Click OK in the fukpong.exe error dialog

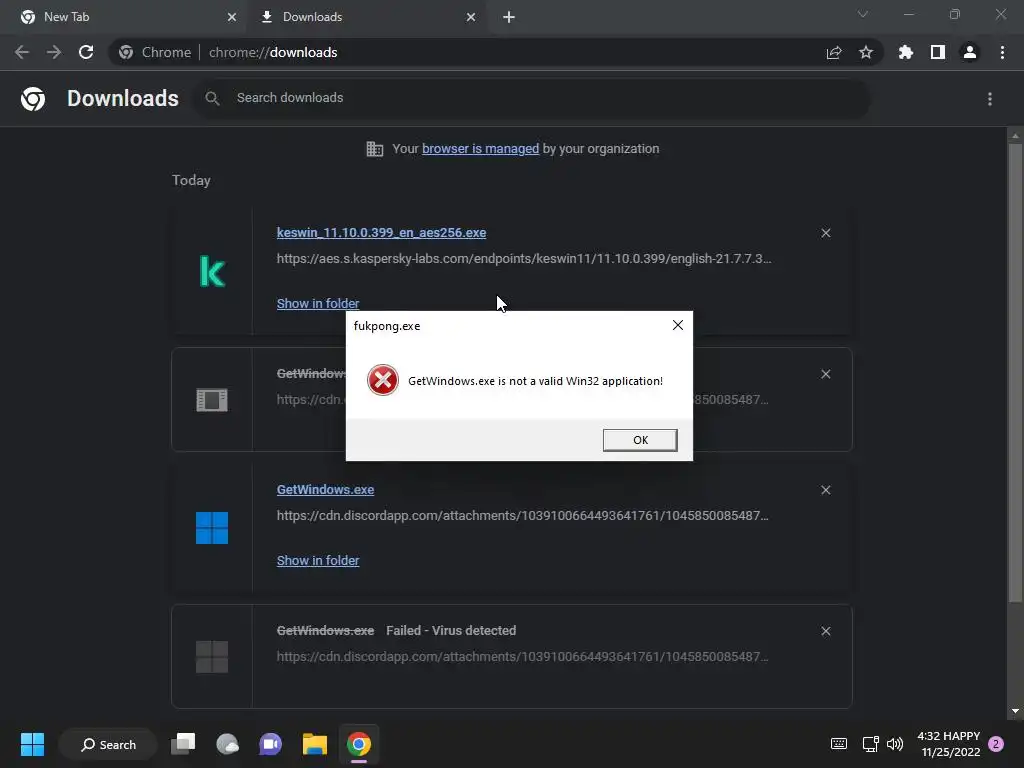[640, 440]
